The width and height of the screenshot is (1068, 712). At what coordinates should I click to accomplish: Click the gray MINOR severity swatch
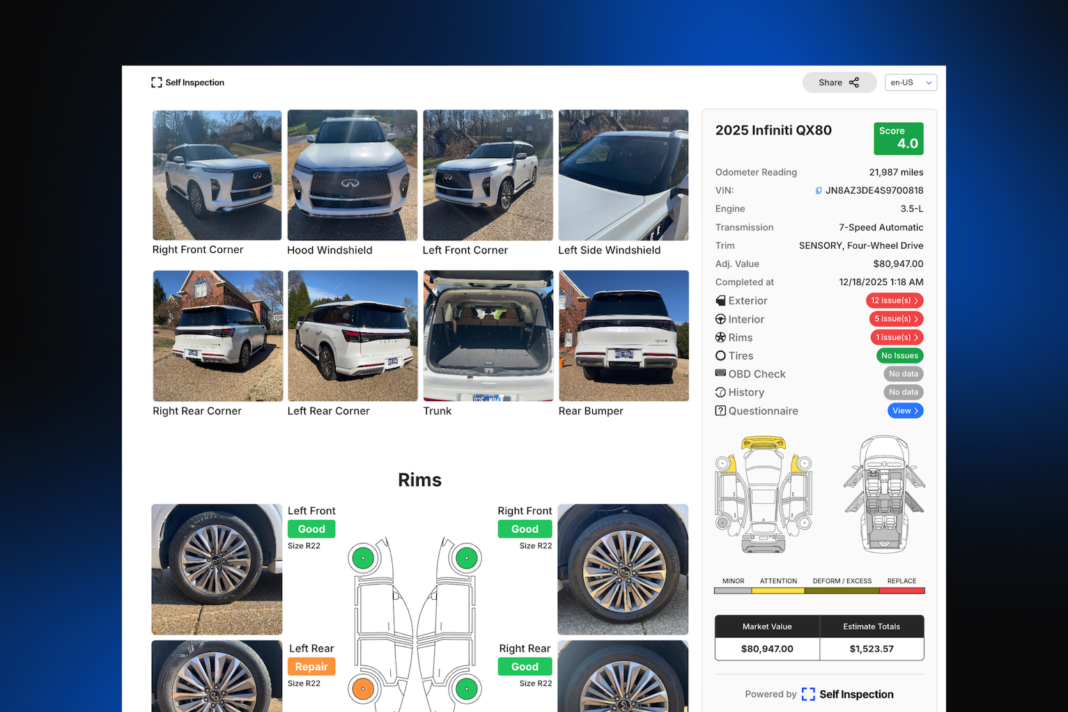click(733, 591)
